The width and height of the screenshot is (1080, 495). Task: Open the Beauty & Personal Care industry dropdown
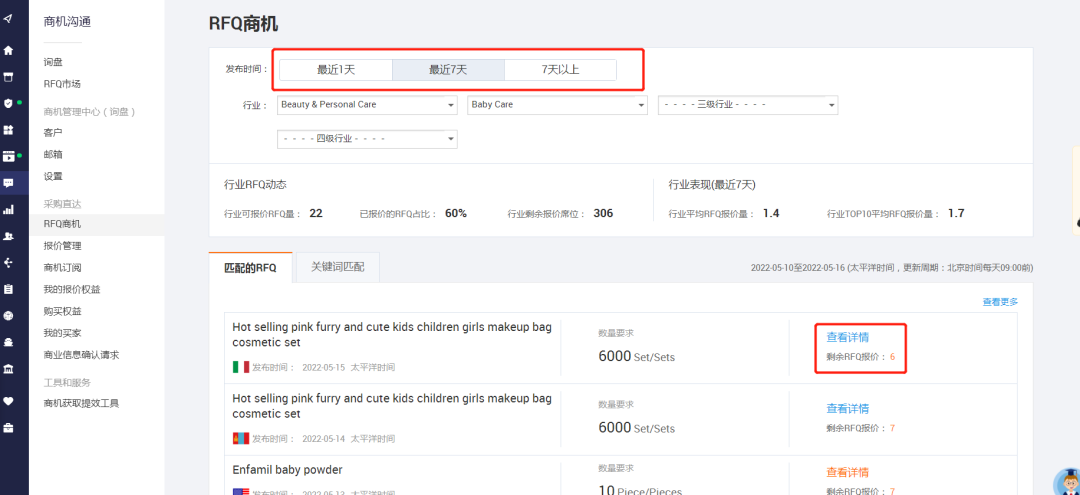(x=368, y=105)
